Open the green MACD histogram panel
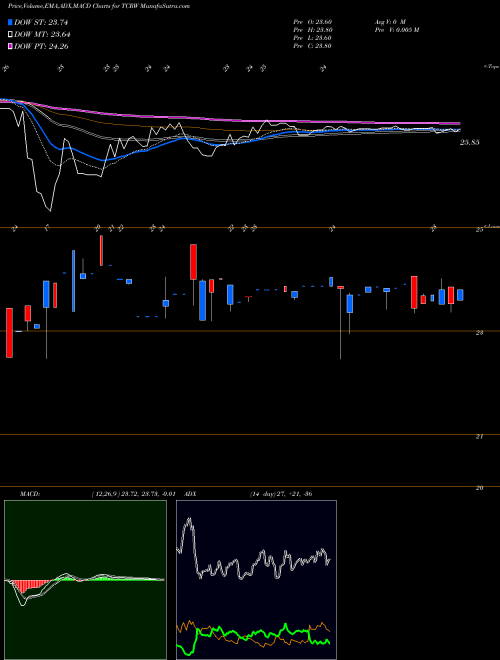 (x=85, y=580)
